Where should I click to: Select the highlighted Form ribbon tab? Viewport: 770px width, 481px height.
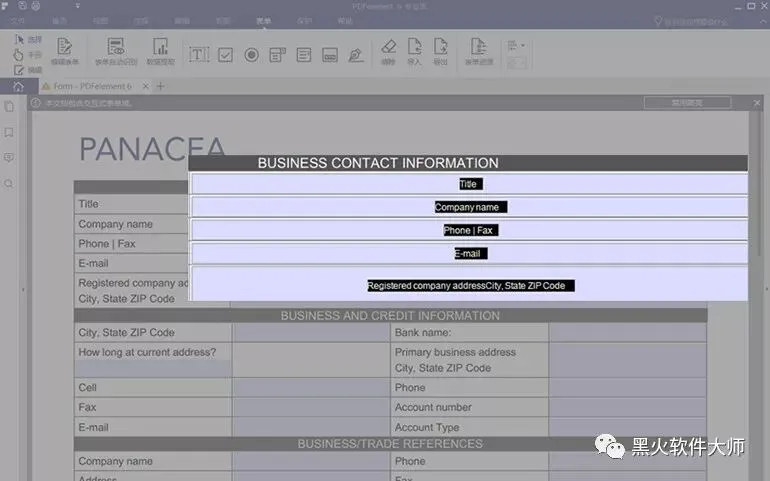click(264, 21)
